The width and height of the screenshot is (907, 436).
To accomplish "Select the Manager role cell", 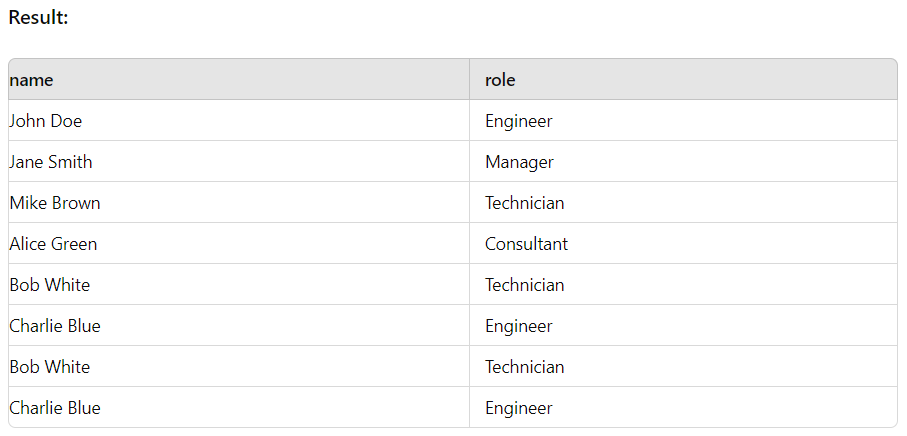I will (x=683, y=161).
